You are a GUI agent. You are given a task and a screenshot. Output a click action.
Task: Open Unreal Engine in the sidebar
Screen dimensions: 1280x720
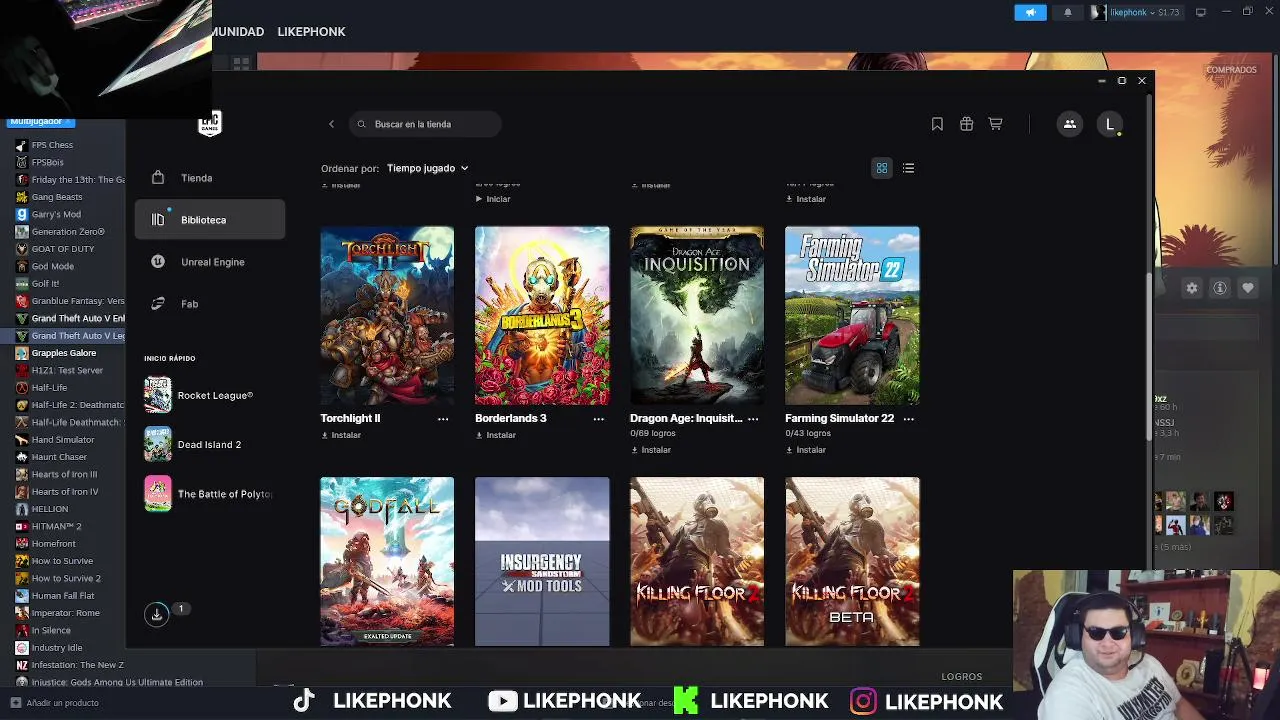click(210, 262)
